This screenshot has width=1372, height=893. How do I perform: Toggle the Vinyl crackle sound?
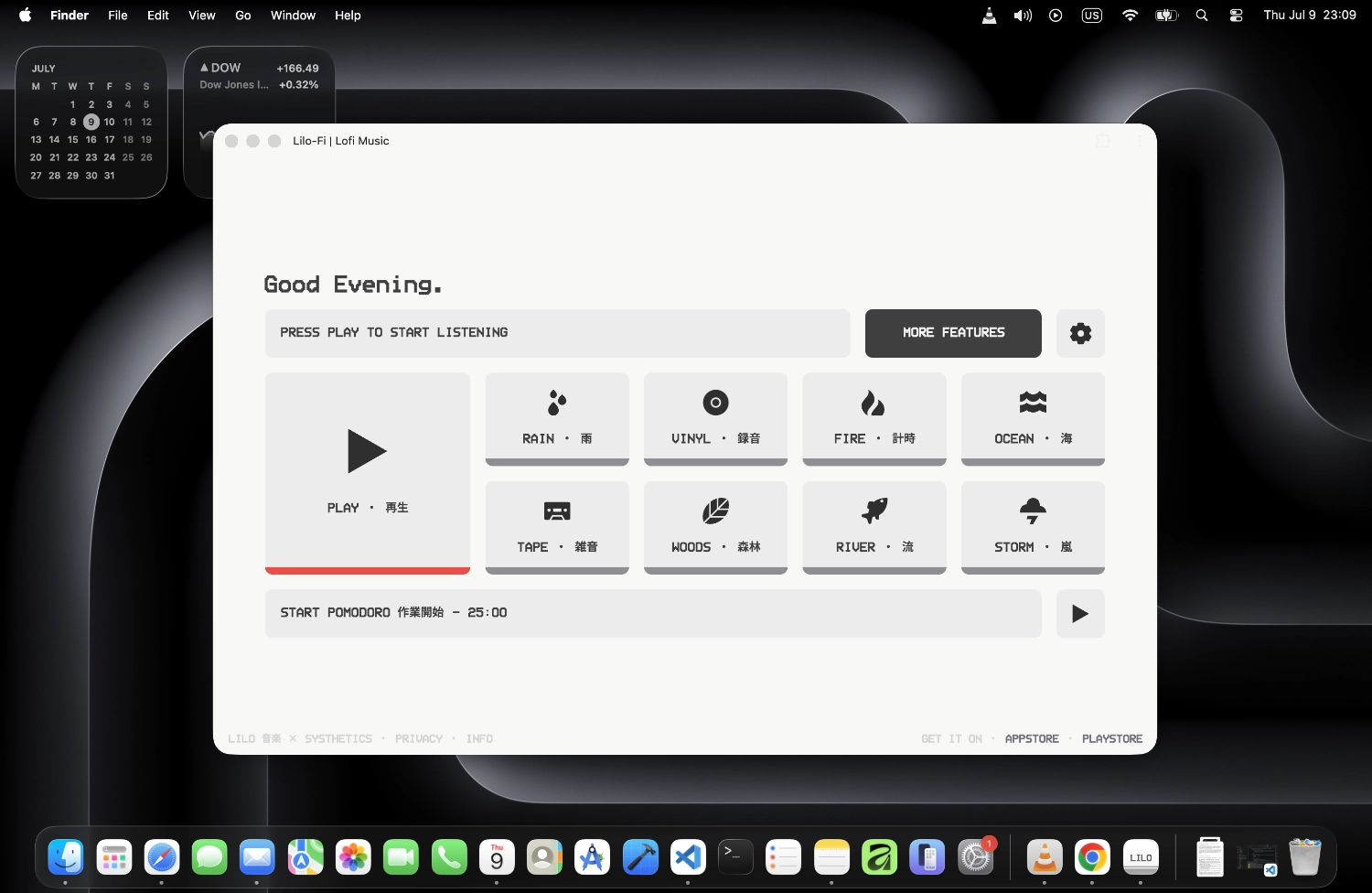(x=715, y=419)
